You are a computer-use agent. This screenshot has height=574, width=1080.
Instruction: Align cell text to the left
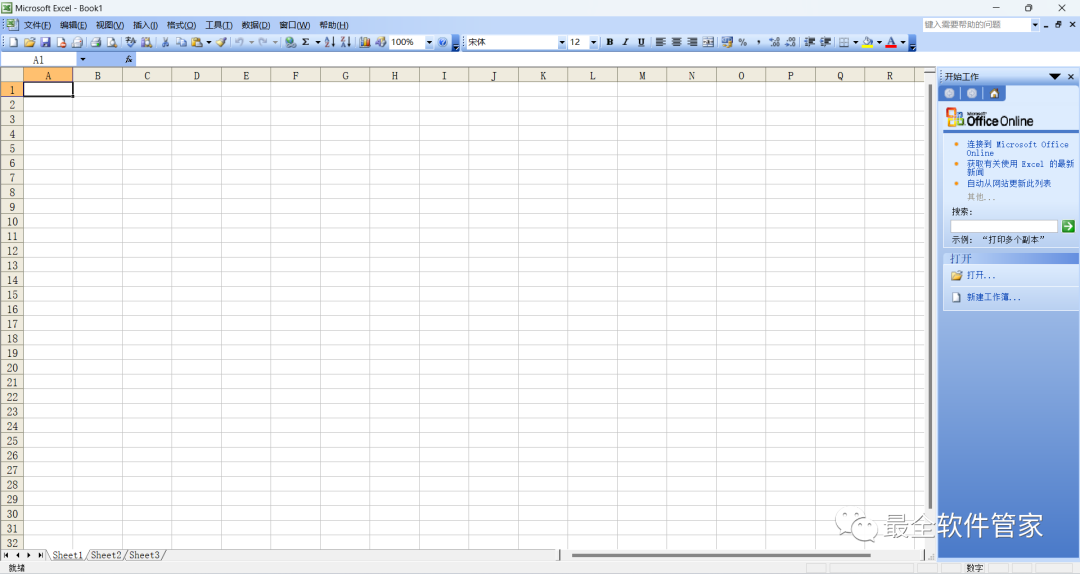[x=661, y=42]
